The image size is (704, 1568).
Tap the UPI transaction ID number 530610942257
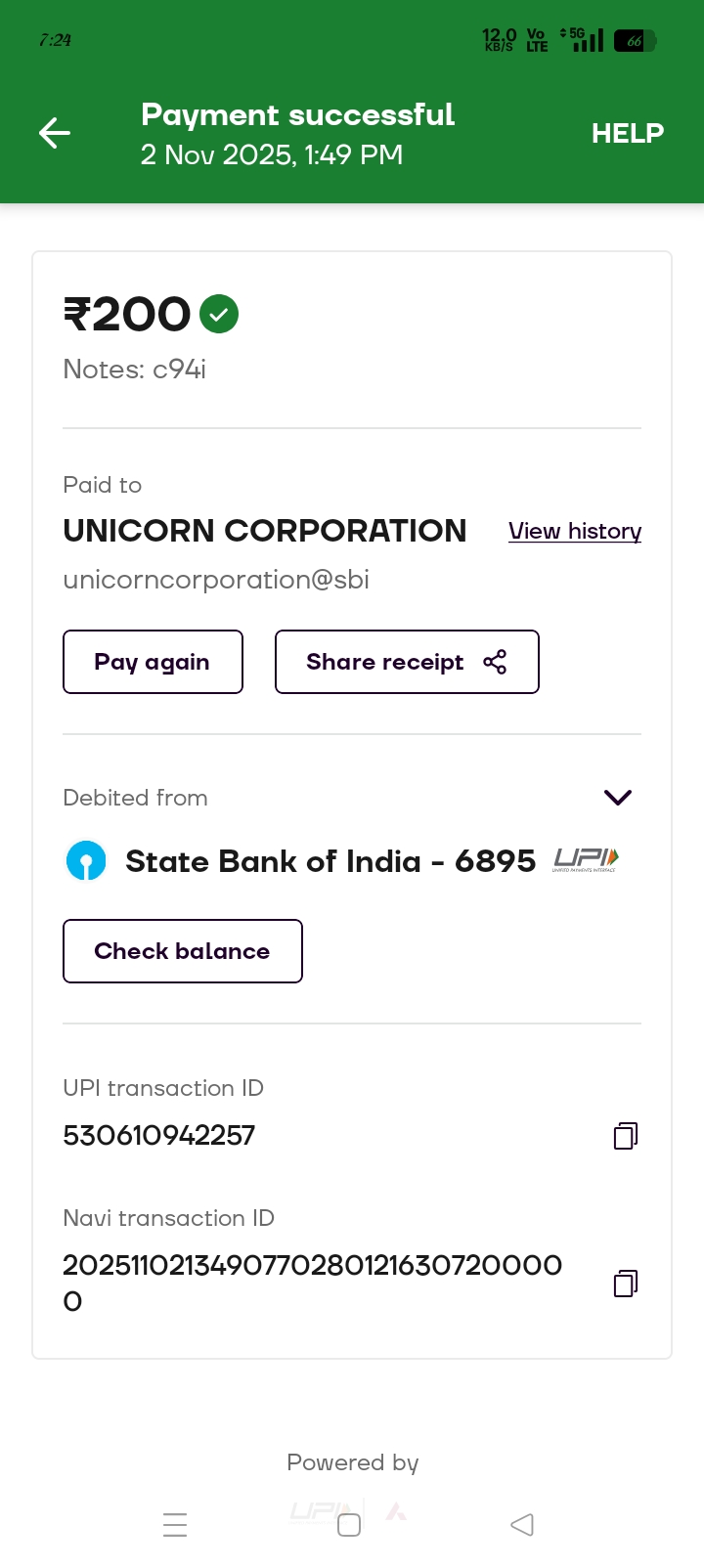point(159,1135)
